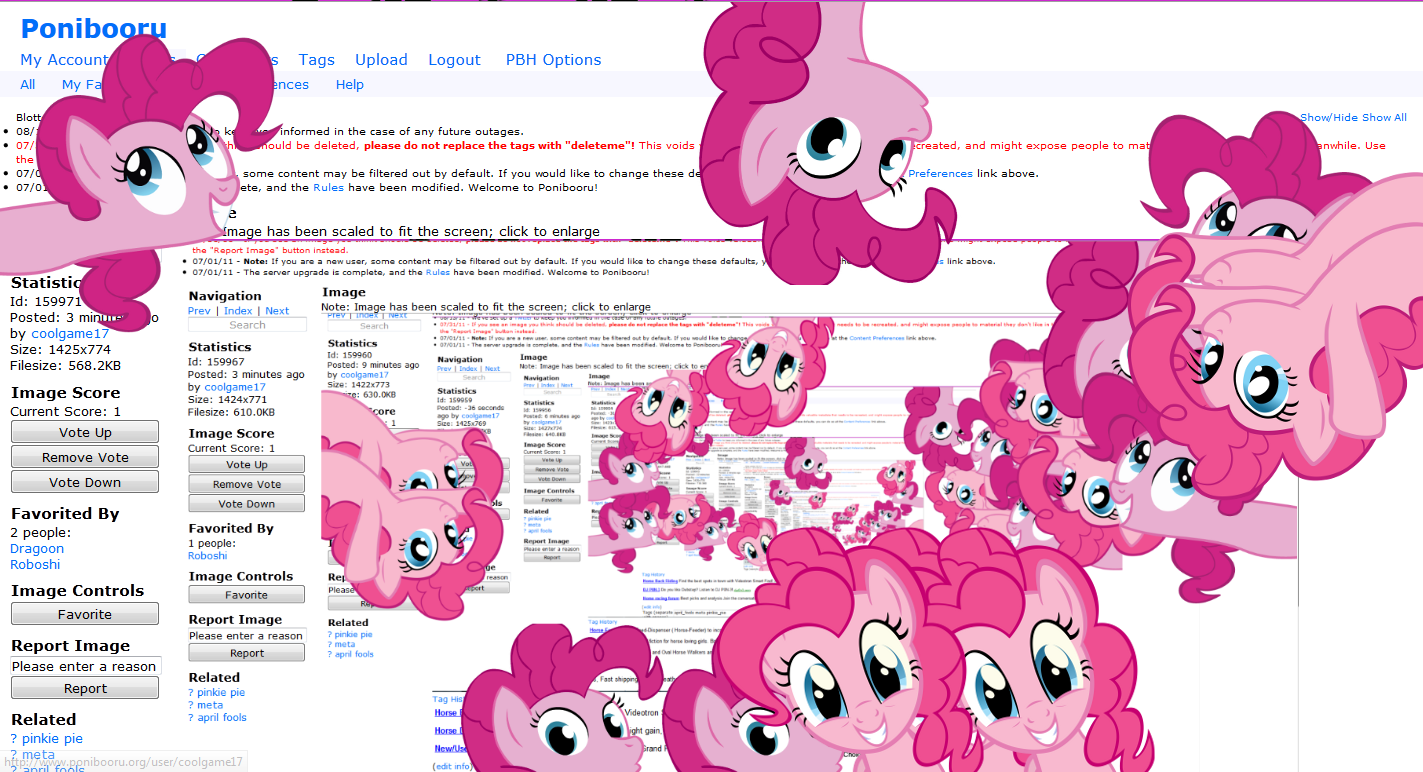This screenshot has width=1423, height=772.
Task: Select the 'Id: 159971' statistics text
Action: [x=46, y=302]
